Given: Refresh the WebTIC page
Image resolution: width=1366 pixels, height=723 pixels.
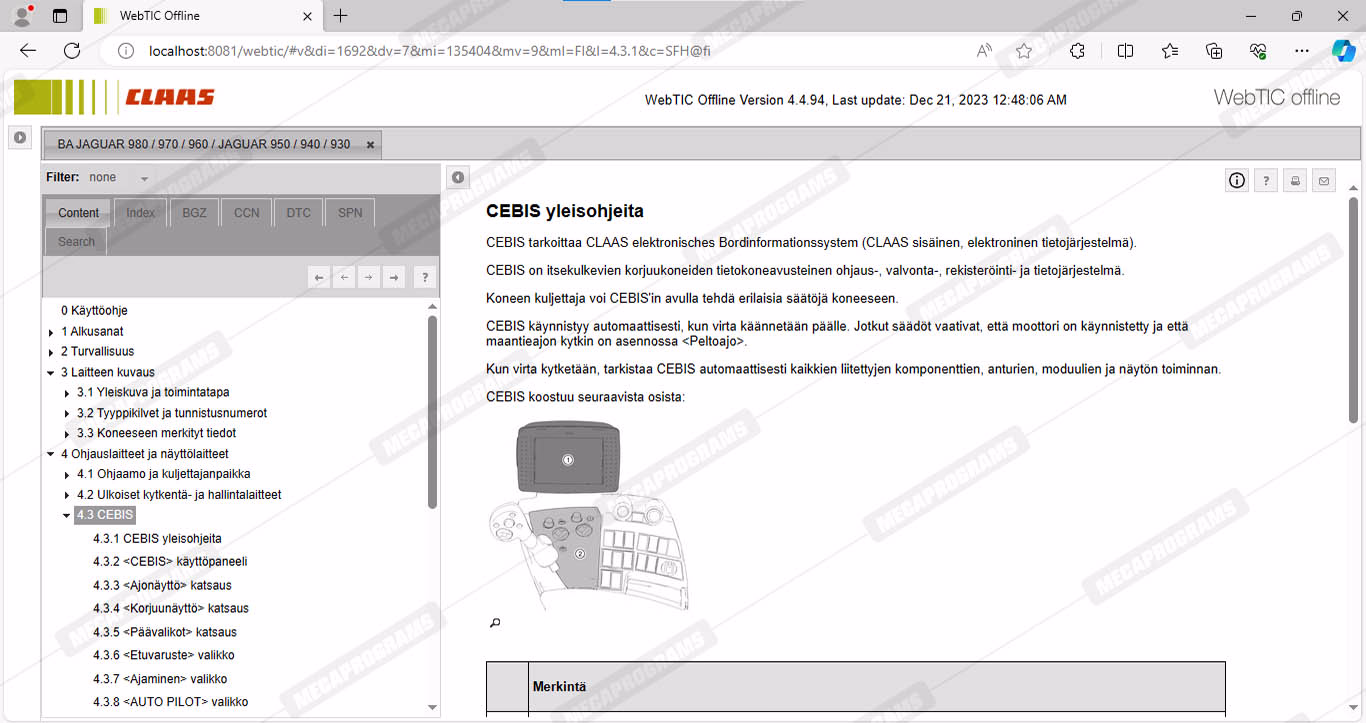Looking at the screenshot, I should tap(72, 51).
